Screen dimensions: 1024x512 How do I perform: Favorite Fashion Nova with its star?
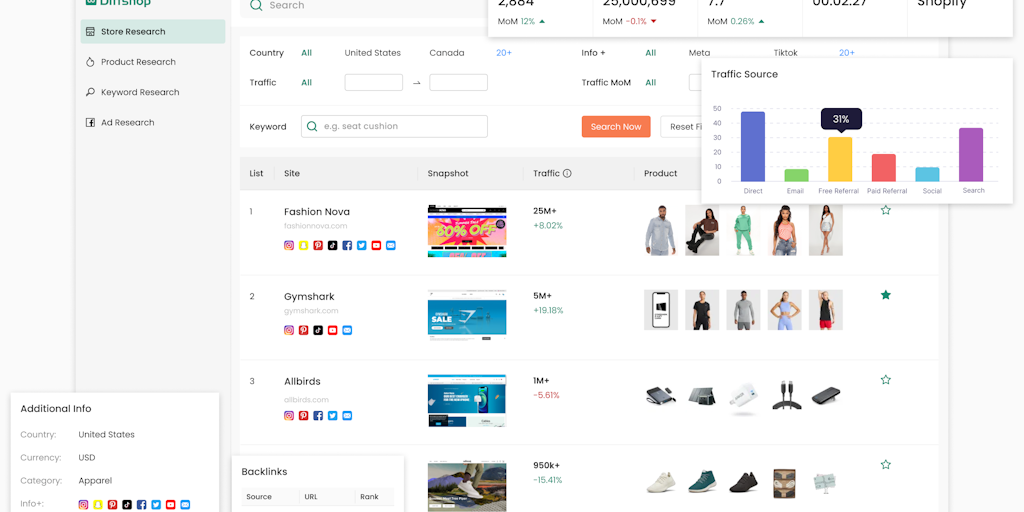(x=886, y=210)
